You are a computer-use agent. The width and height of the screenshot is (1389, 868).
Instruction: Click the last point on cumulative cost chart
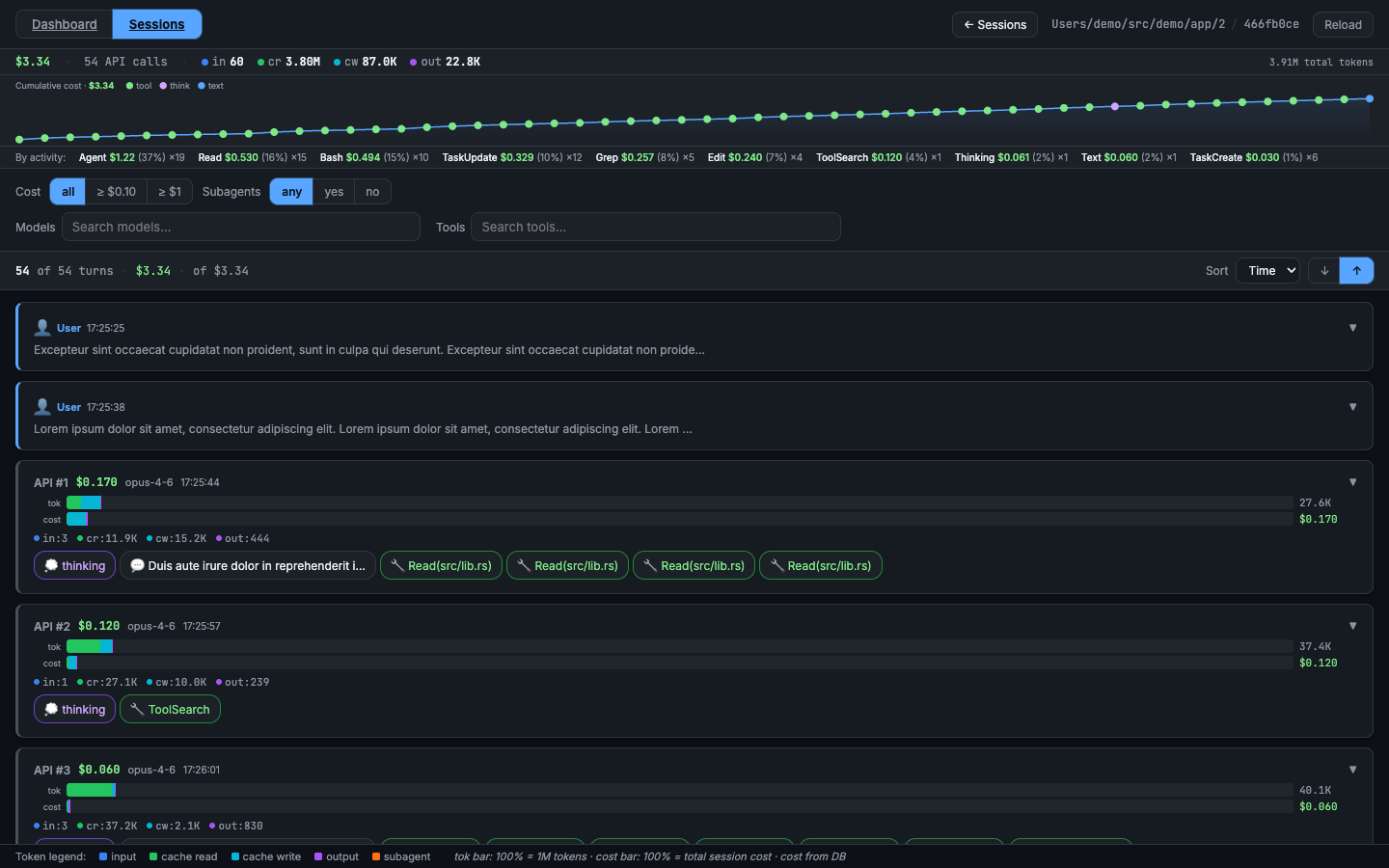pyautogui.click(x=1369, y=98)
